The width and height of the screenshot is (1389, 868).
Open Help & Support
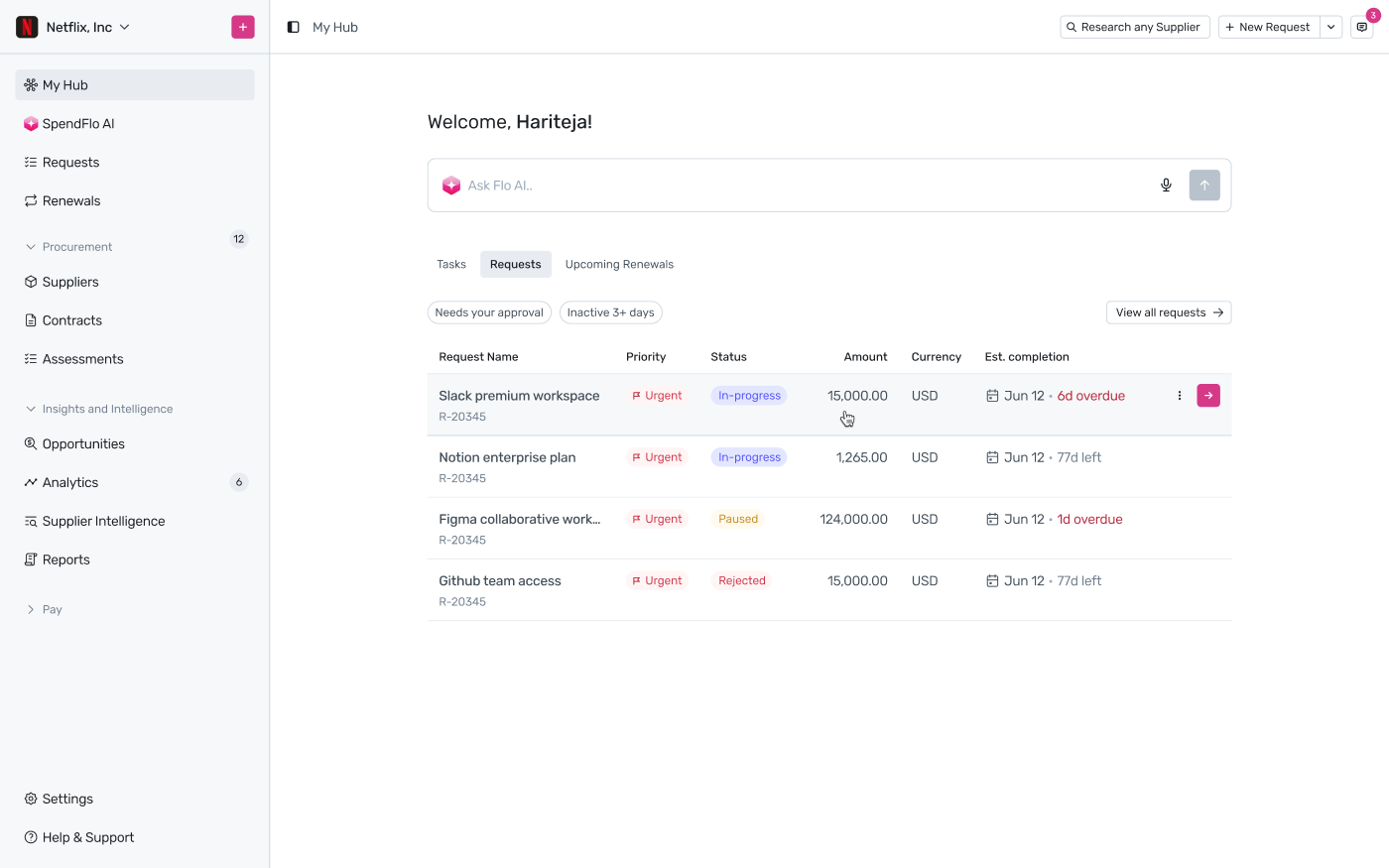(135, 837)
